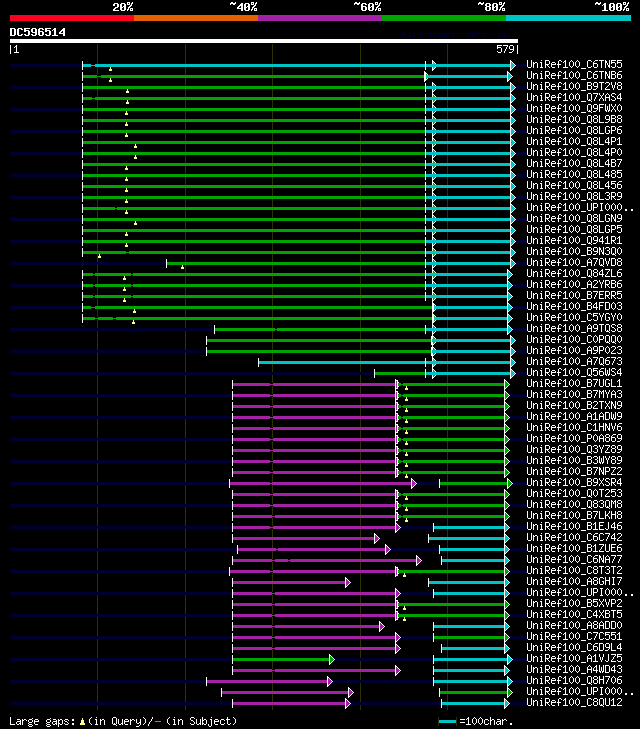Select the UniRef100_A2YRB6 label
This screenshot has width=640, height=729.
(x=574, y=285)
